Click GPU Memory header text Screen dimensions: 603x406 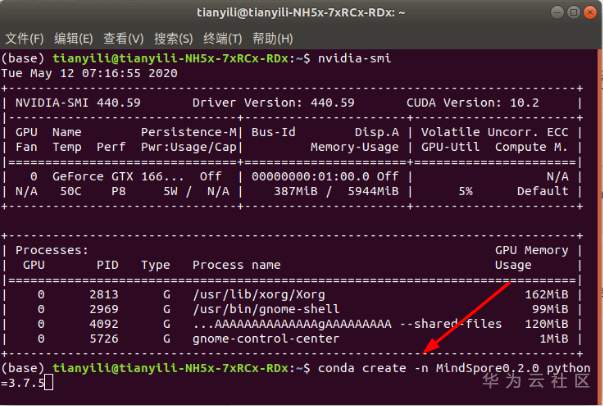tap(531, 250)
